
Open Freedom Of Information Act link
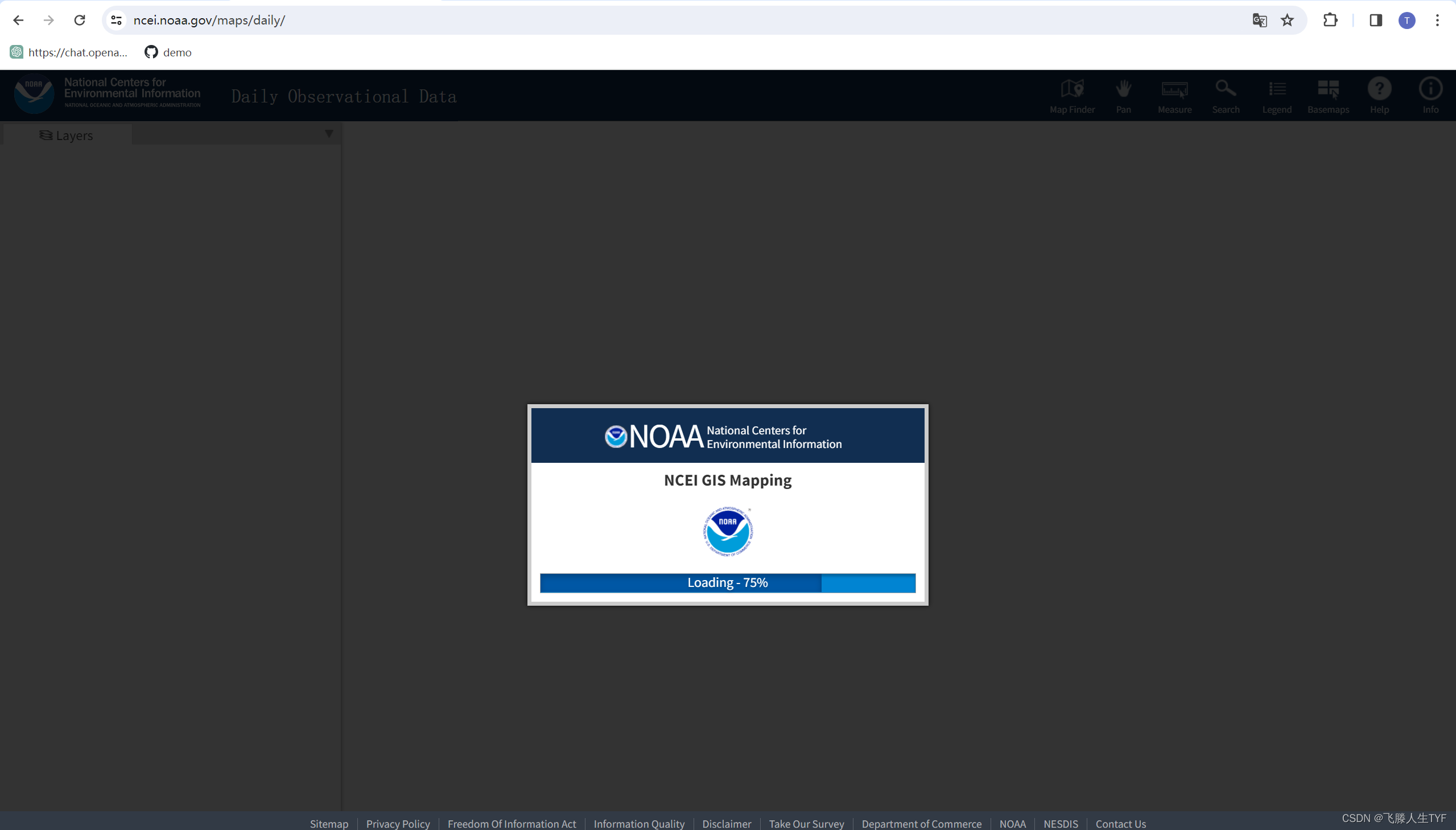pos(512,823)
